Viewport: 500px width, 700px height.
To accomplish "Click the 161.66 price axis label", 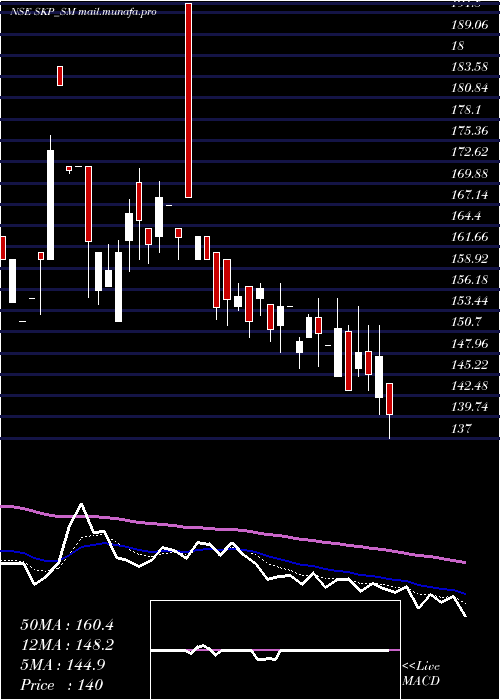I will coord(470,237).
